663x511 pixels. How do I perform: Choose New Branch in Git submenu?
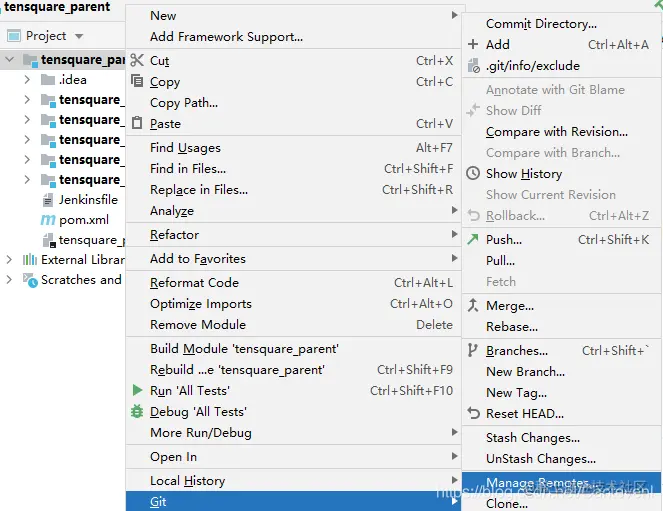pyautogui.click(x=562, y=372)
